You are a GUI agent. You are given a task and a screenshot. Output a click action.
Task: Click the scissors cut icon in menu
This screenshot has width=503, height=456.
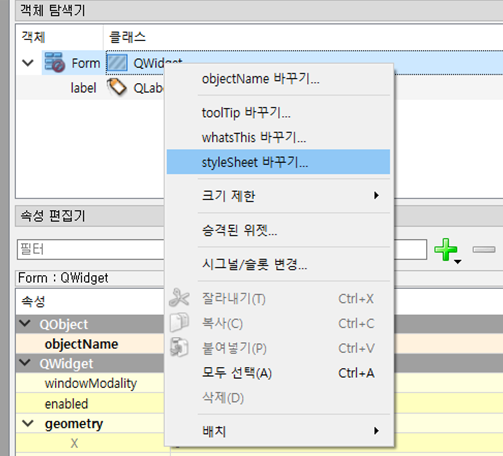pos(179,298)
